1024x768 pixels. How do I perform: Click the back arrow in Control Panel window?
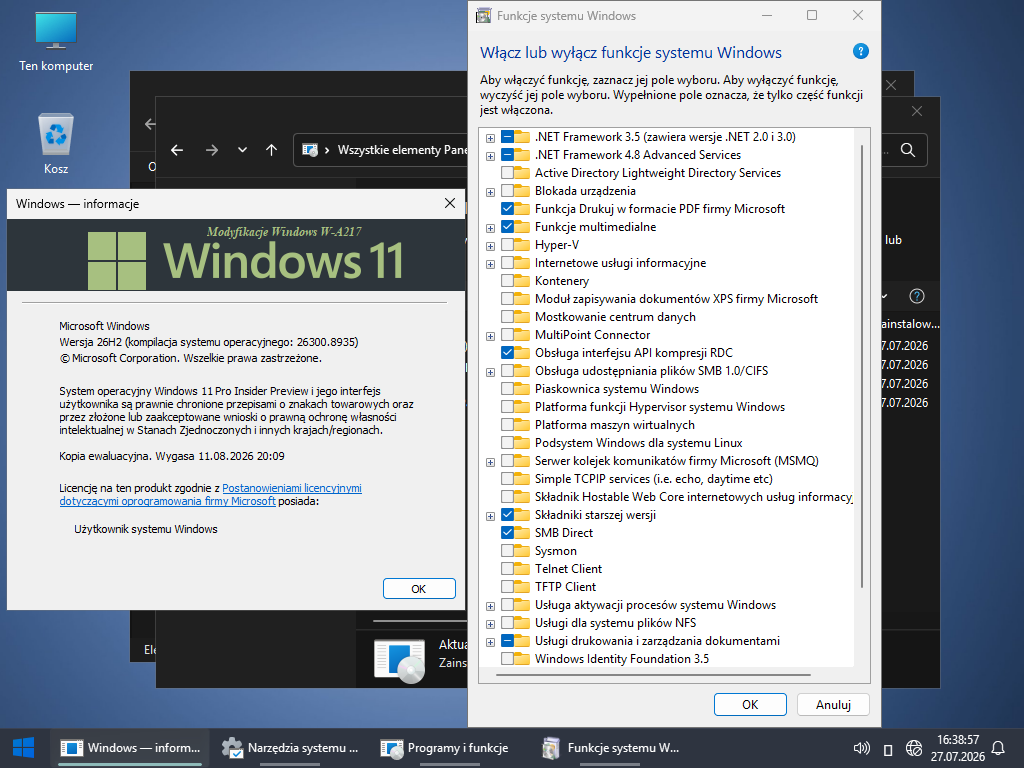click(177, 150)
